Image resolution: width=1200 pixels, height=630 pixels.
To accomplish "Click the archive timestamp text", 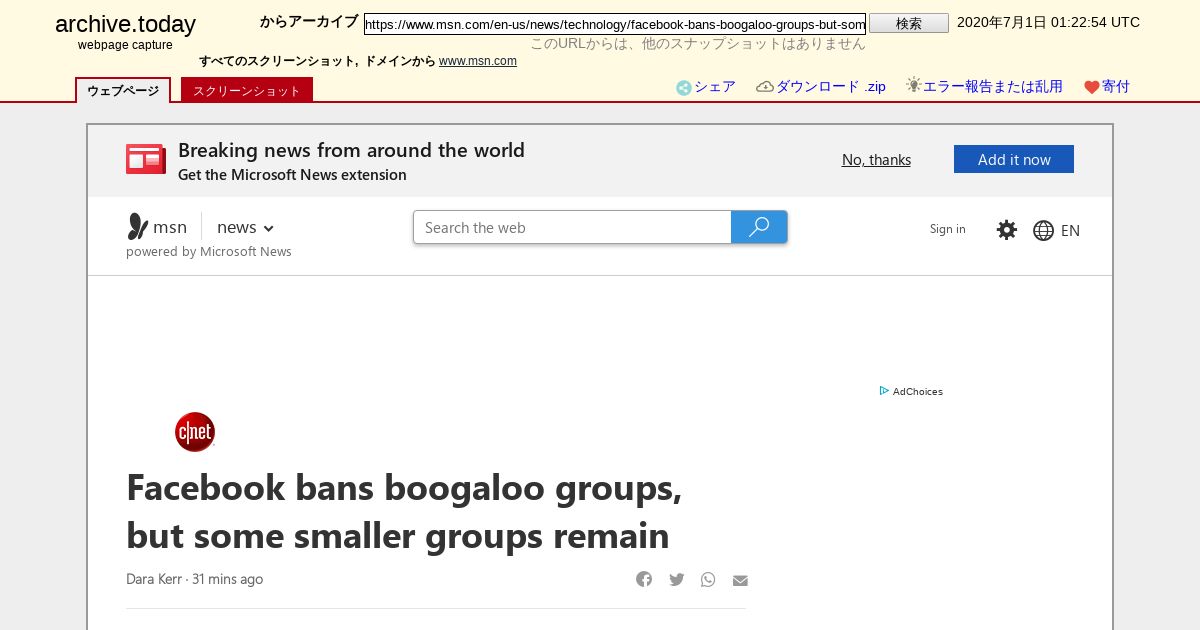I will point(1048,22).
